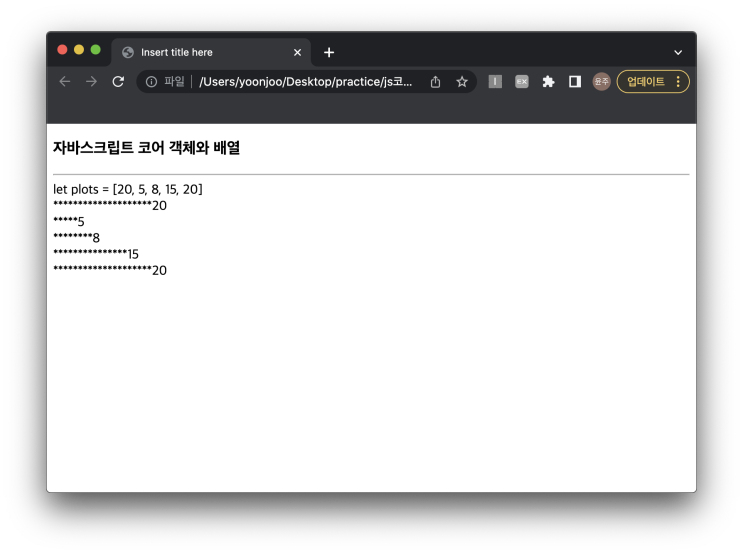Click the EX extension icon
Image resolution: width=743 pixels, height=554 pixels.
[522, 82]
